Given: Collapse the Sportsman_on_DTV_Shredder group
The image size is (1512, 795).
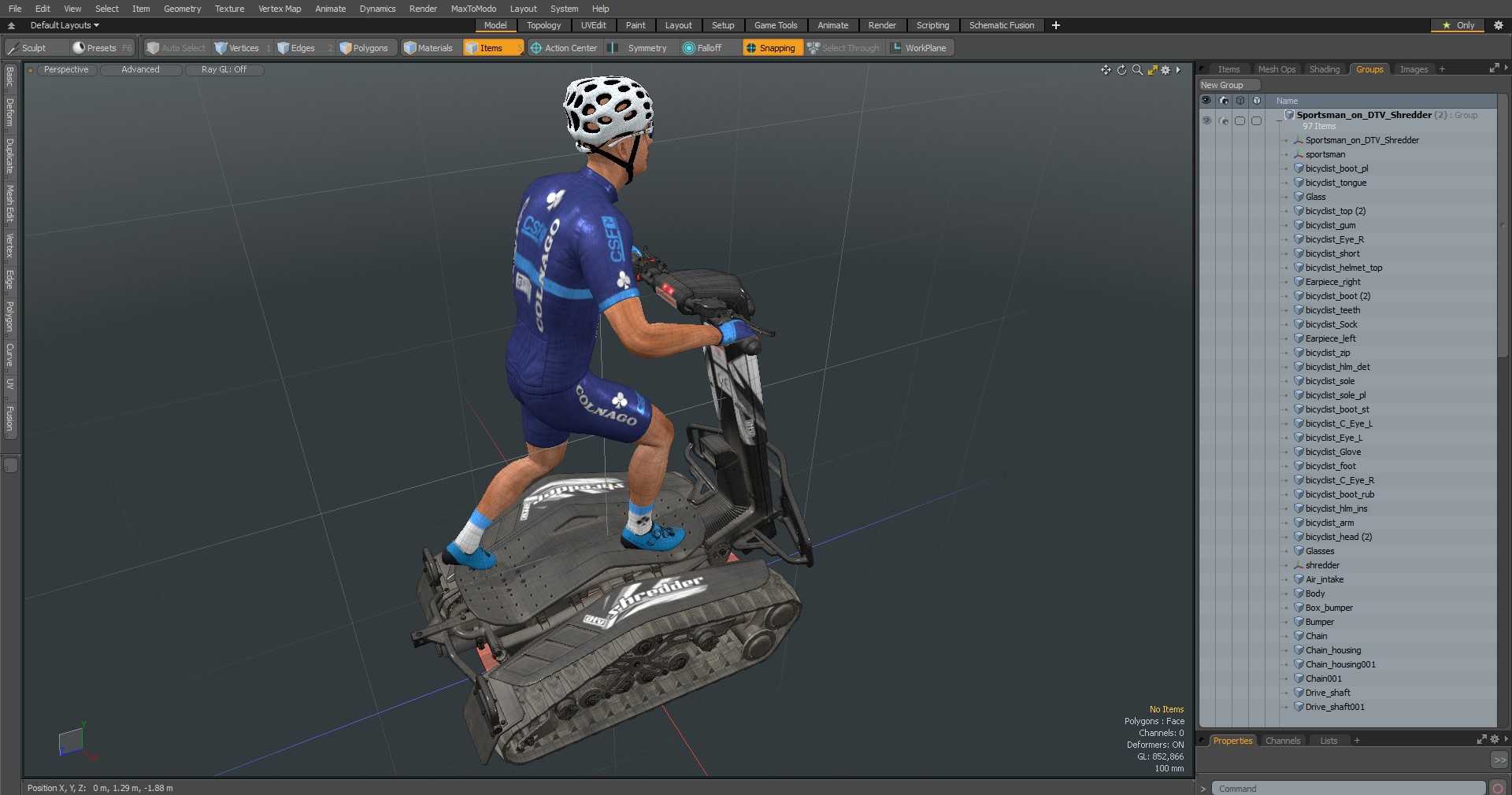Looking at the screenshot, I should coord(1279,120).
